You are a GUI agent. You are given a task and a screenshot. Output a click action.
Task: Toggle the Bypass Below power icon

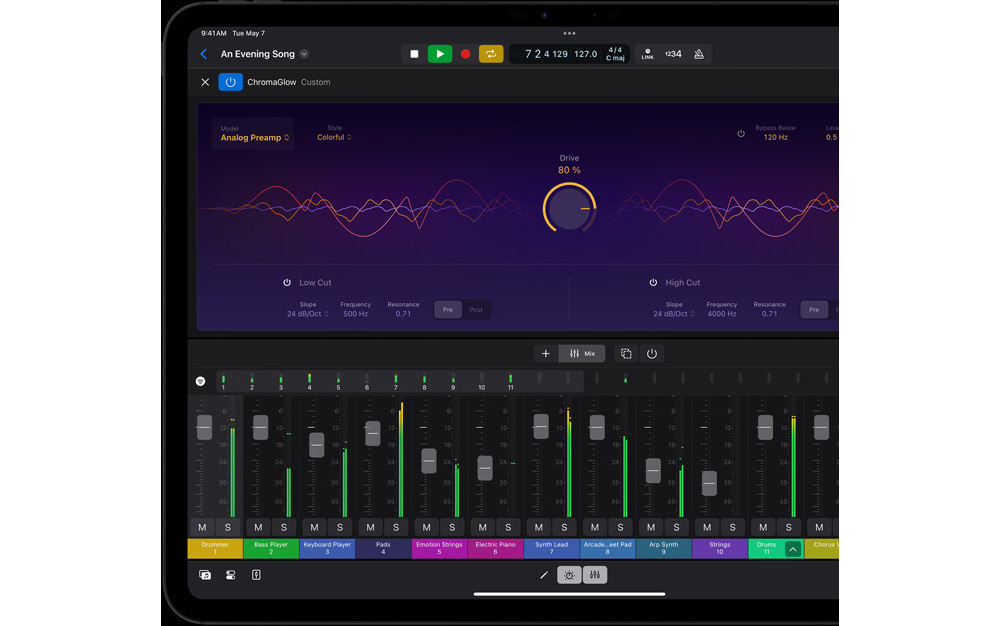(741, 134)
